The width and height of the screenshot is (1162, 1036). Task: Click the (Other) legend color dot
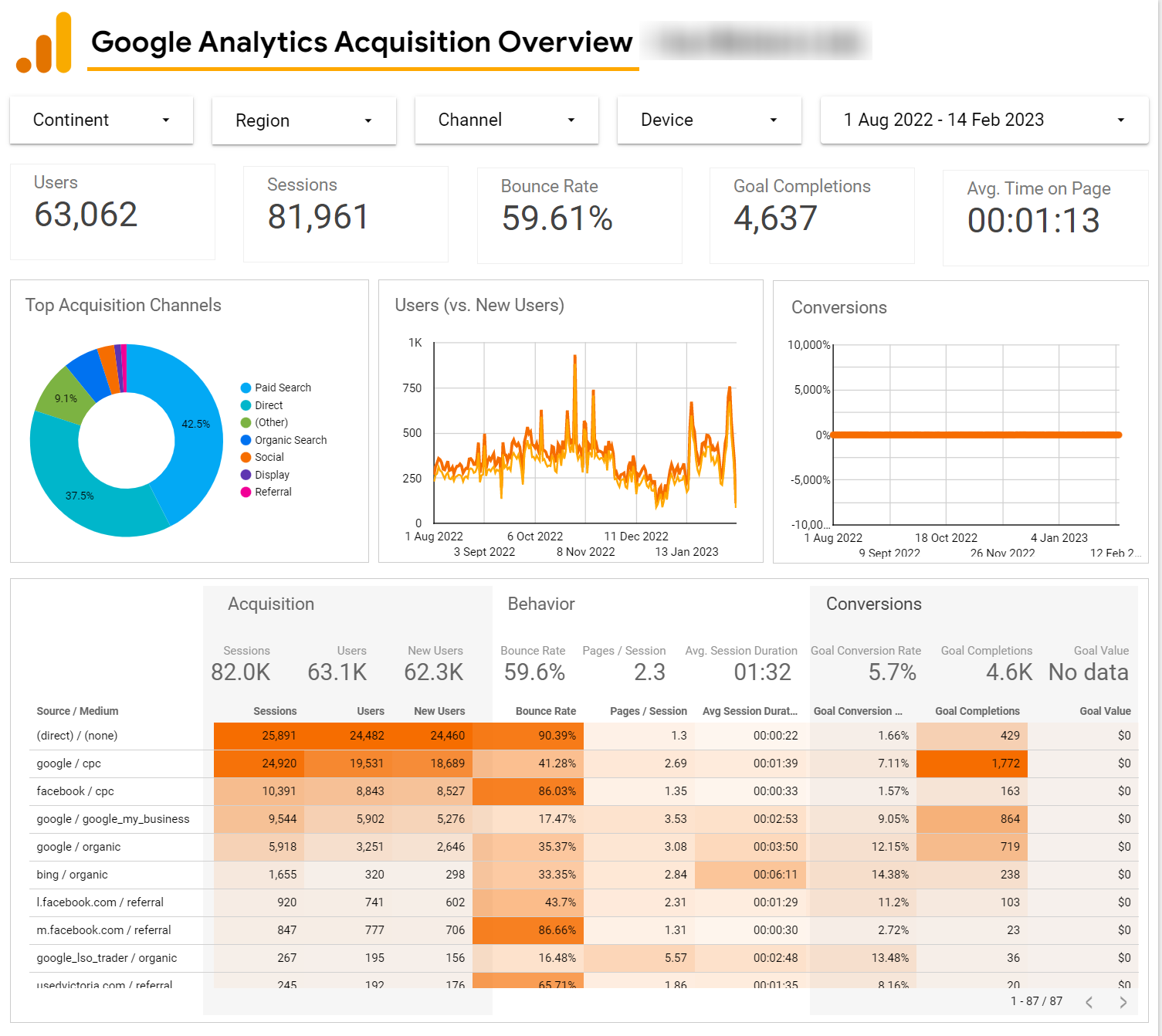[246, 422]
